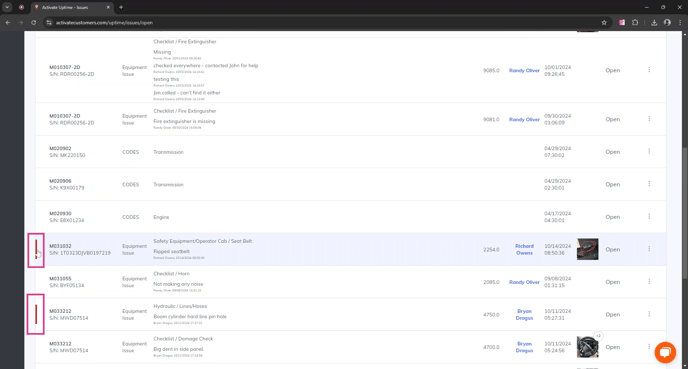The height and width of the screenshot is (369, 688).
Task: Go forward in browser history
Action: [20, 22]
